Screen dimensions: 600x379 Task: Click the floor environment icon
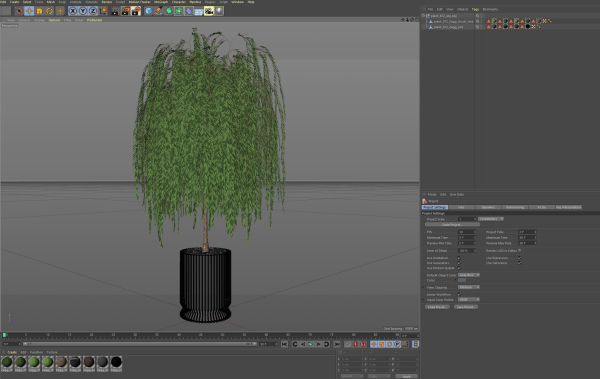coord(199,11)
